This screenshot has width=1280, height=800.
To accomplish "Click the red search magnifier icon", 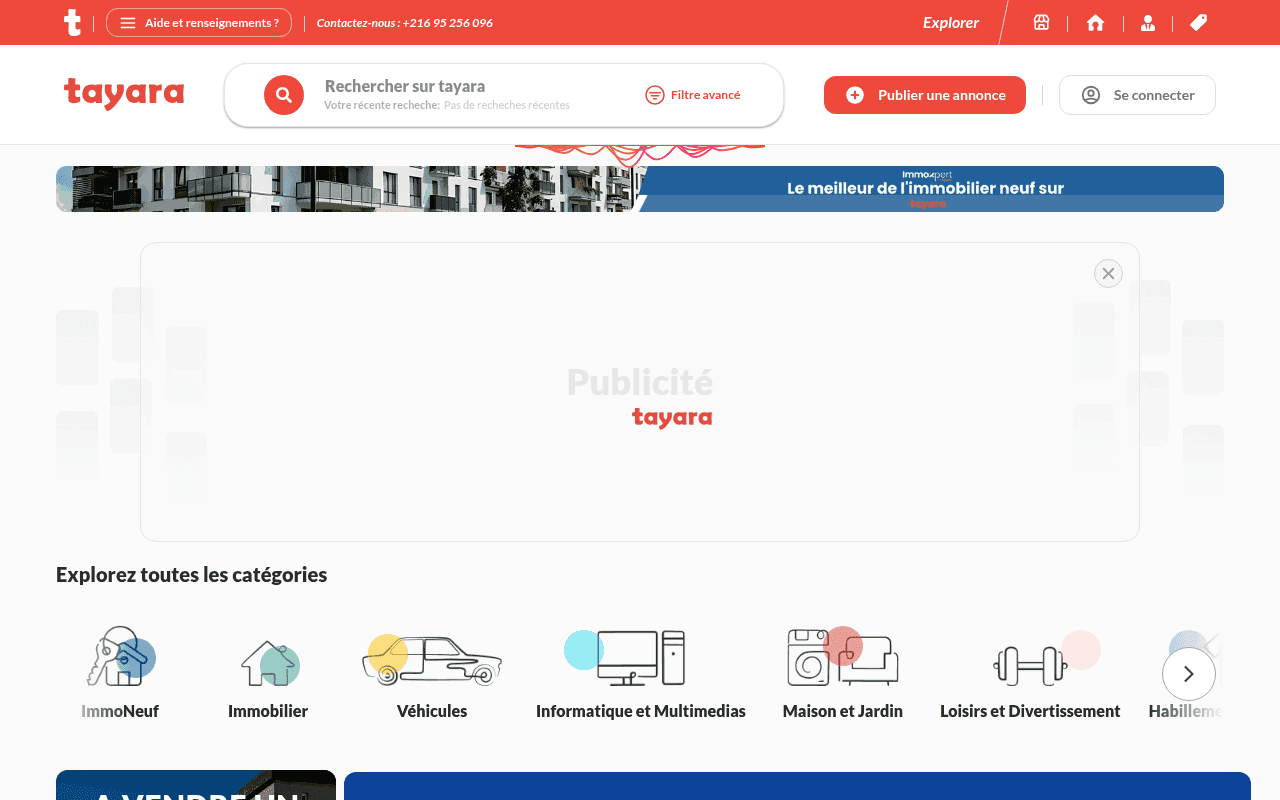I will pos(284,94).
